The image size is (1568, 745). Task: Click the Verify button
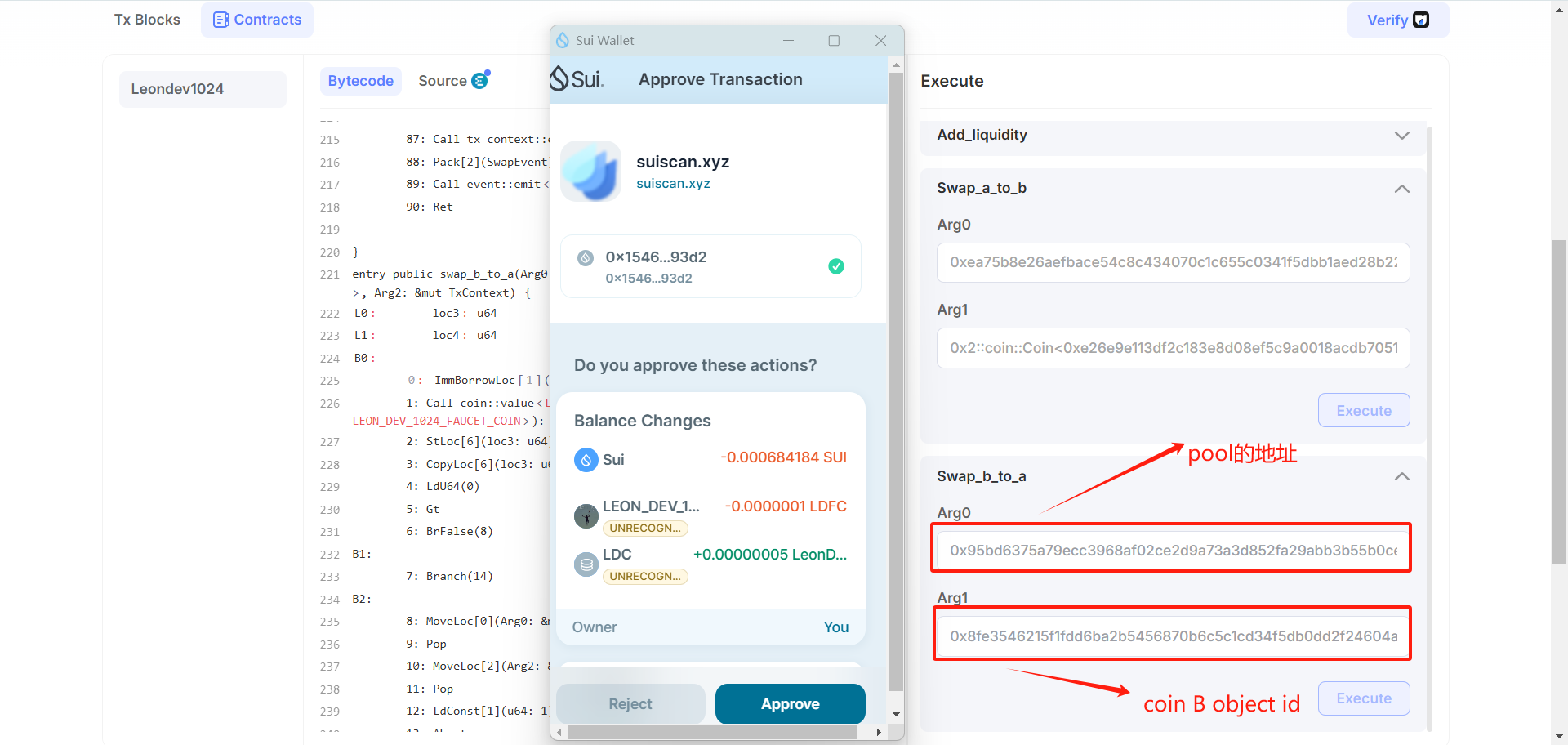click(x=1398, y=20)
